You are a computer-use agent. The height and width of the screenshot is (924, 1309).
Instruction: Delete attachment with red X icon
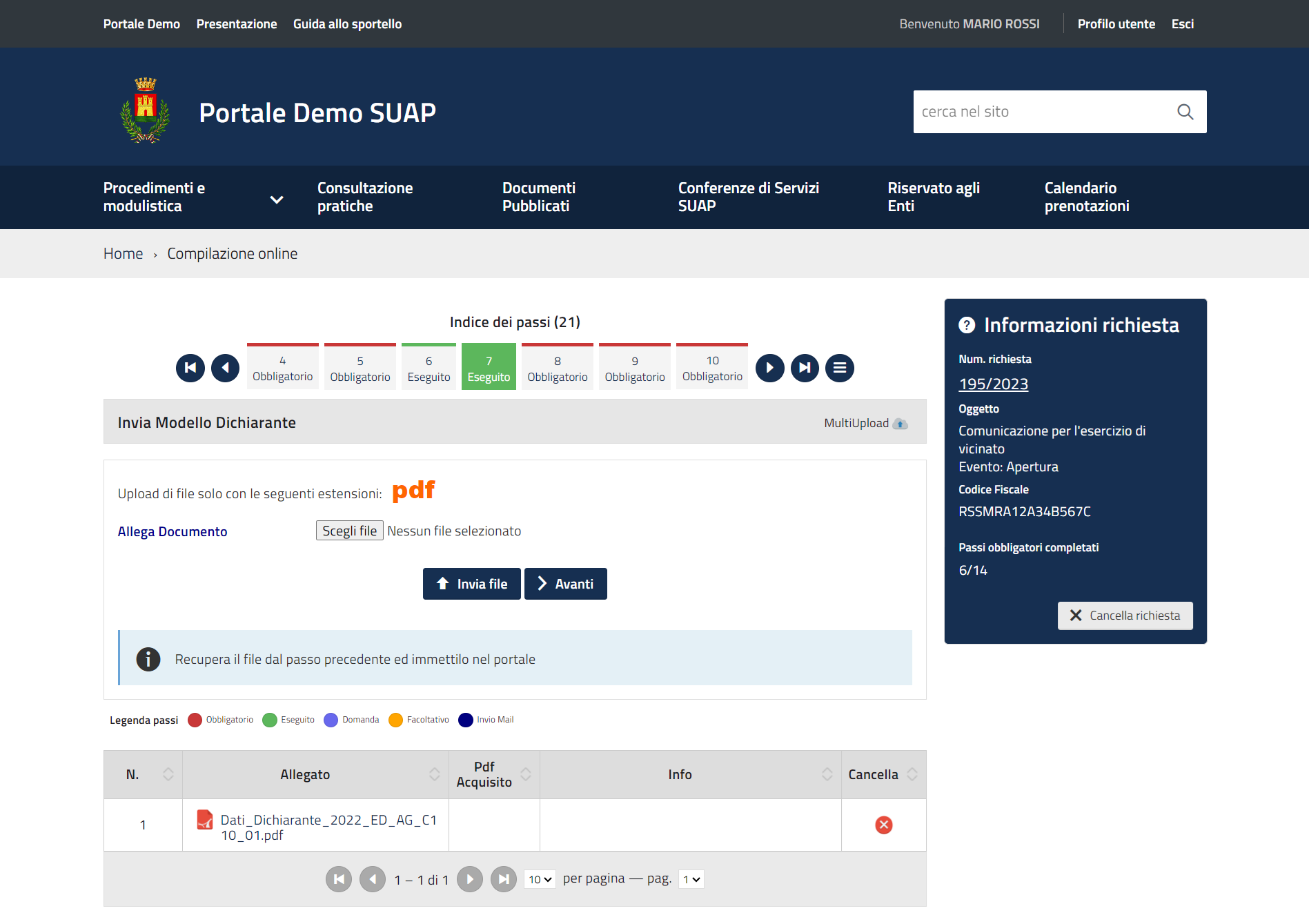[x=883, y=825]
